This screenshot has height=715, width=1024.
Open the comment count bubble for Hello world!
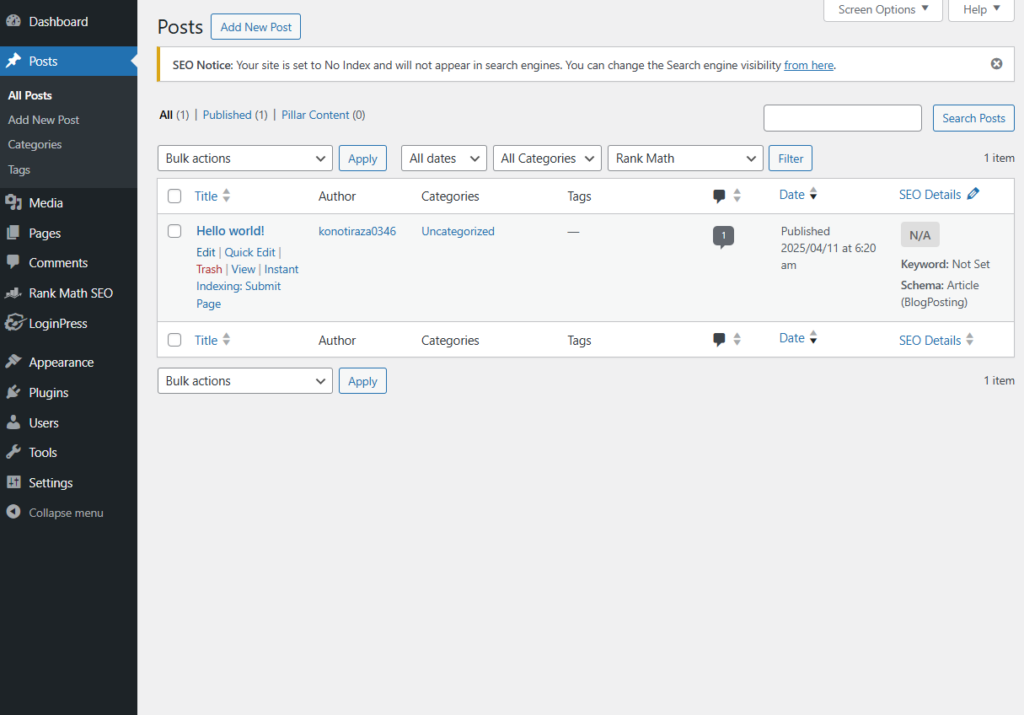pos(723,236)
